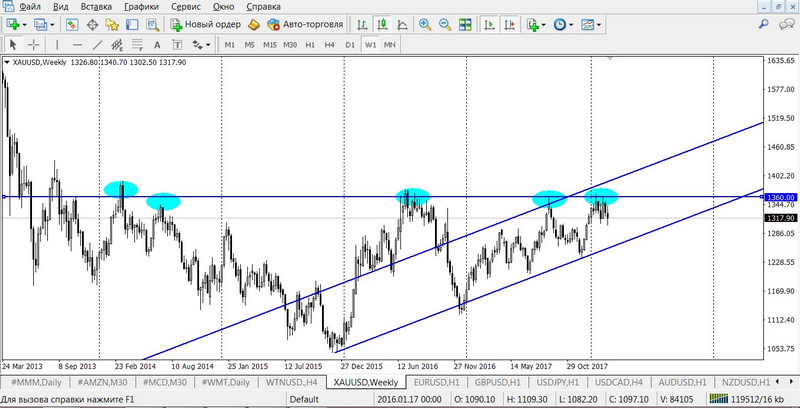
Task: Click the Авто-торговля button
Action: (x=305, y=24)
